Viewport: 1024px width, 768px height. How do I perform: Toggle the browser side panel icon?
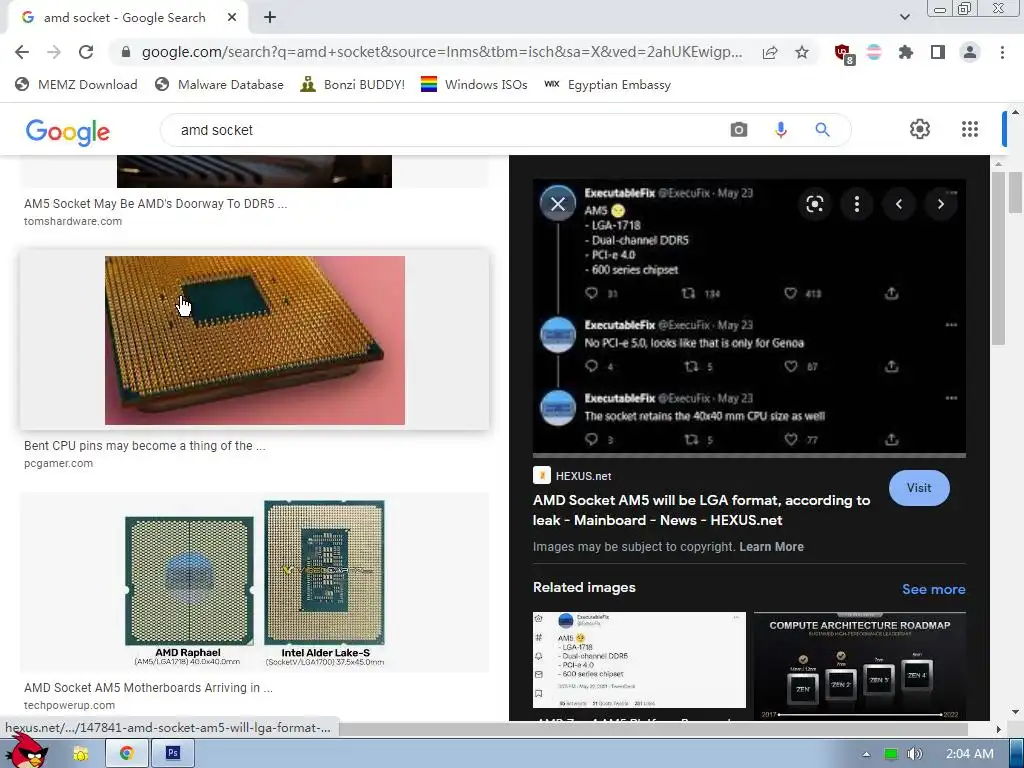938,52
